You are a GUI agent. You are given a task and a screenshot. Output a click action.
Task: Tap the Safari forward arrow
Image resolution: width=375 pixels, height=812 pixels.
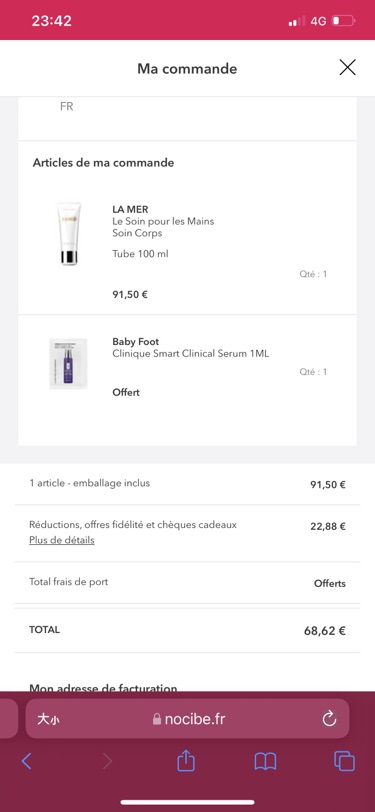107,761
